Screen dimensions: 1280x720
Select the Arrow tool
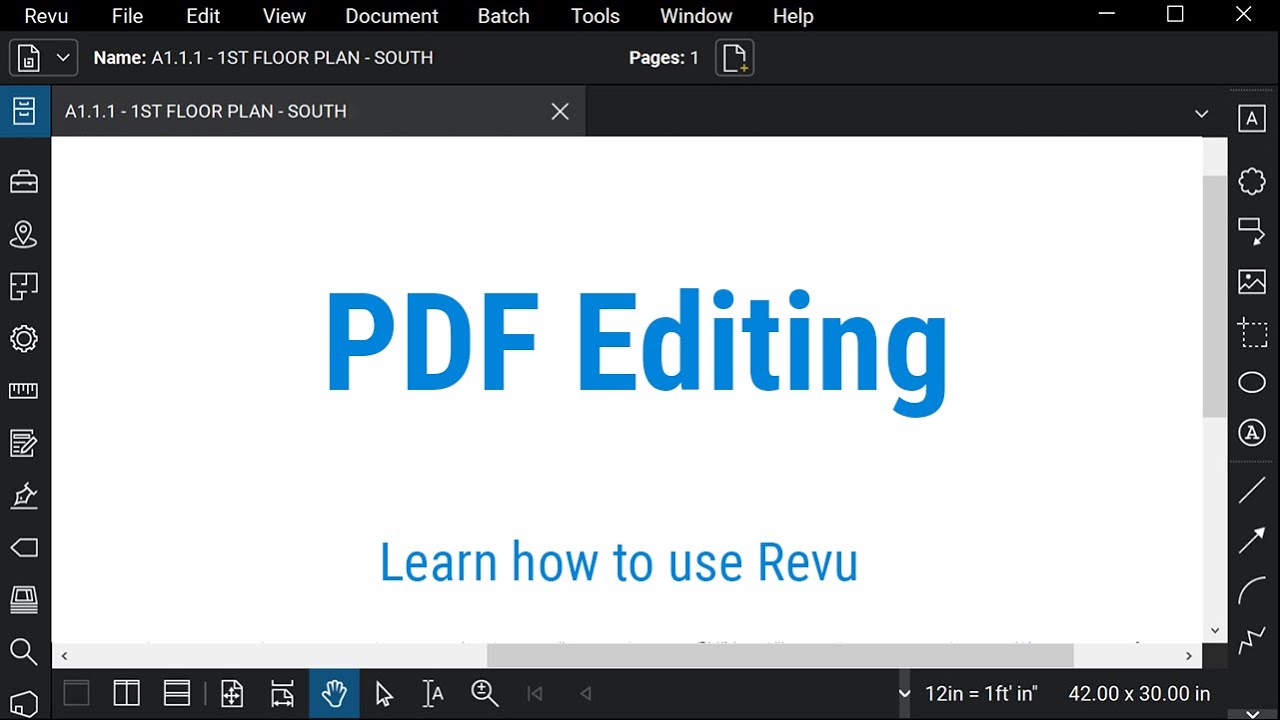pyautogui.click(x=1252, y=541)
